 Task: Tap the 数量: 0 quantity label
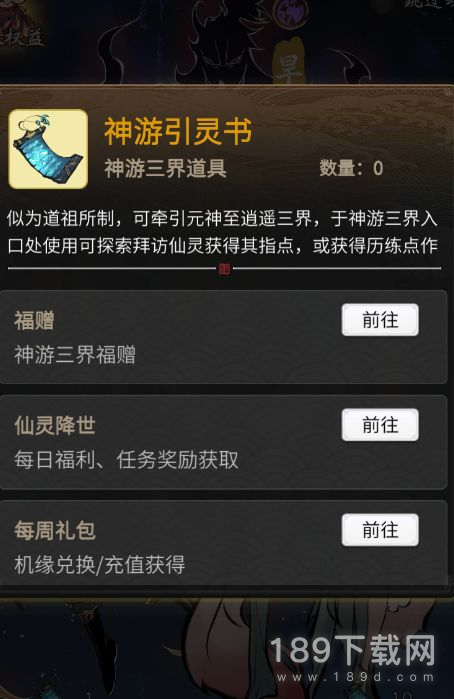(351, 169)
